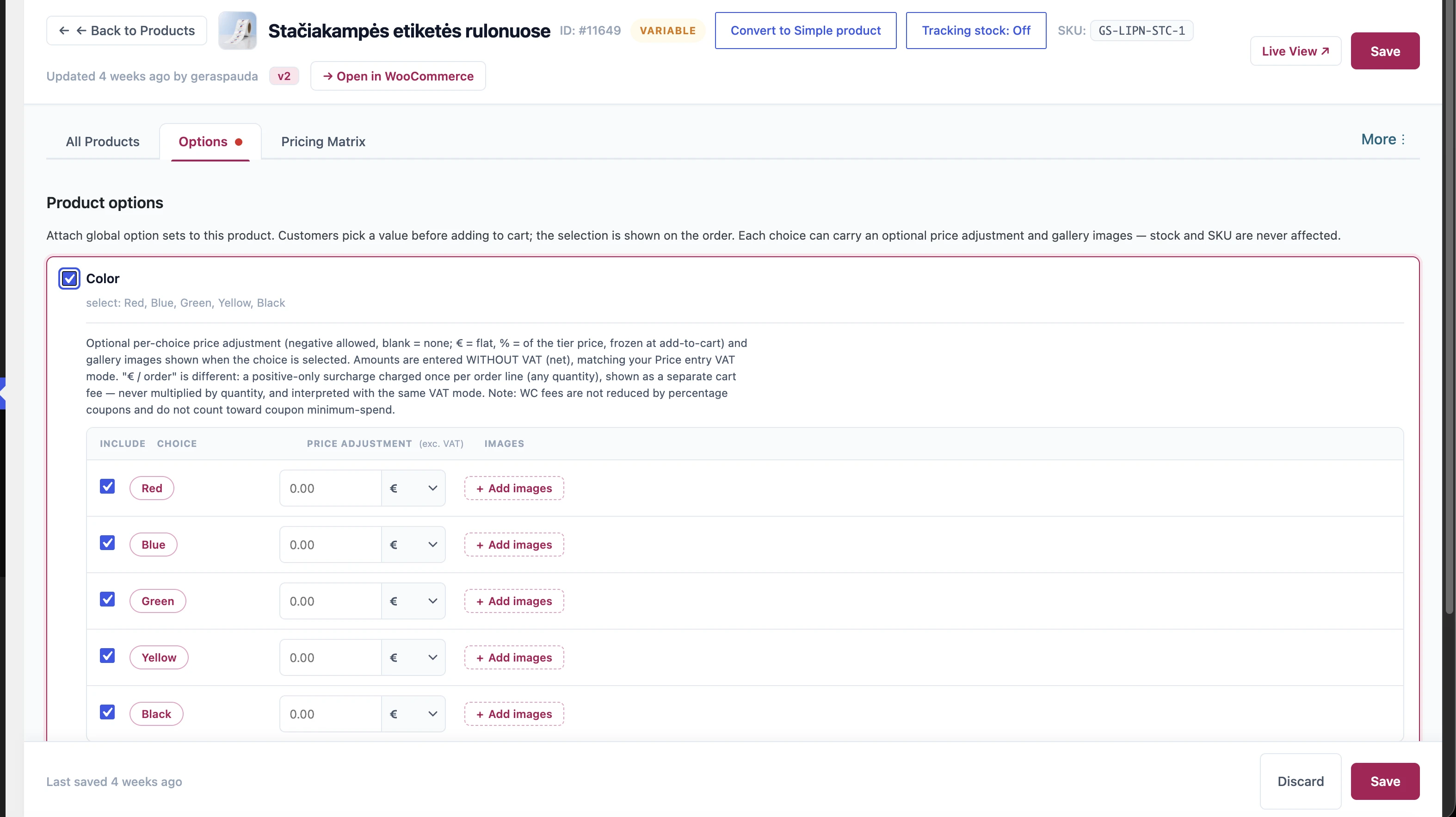Uncheck the Blue choice include checkbox
The image size is (1456, 817).
click(x=107, y=543)
